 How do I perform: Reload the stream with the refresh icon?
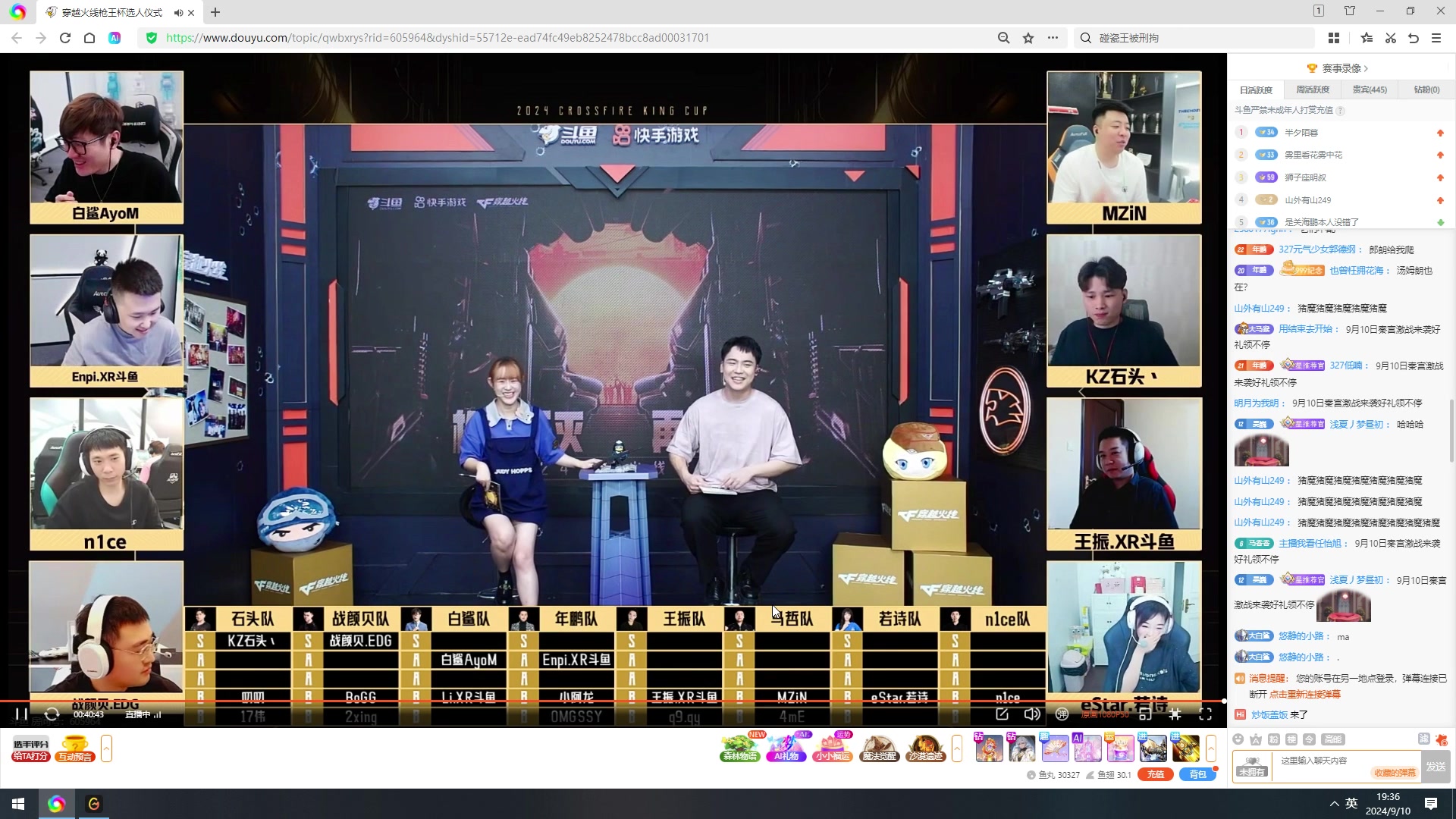click(52, 714)
